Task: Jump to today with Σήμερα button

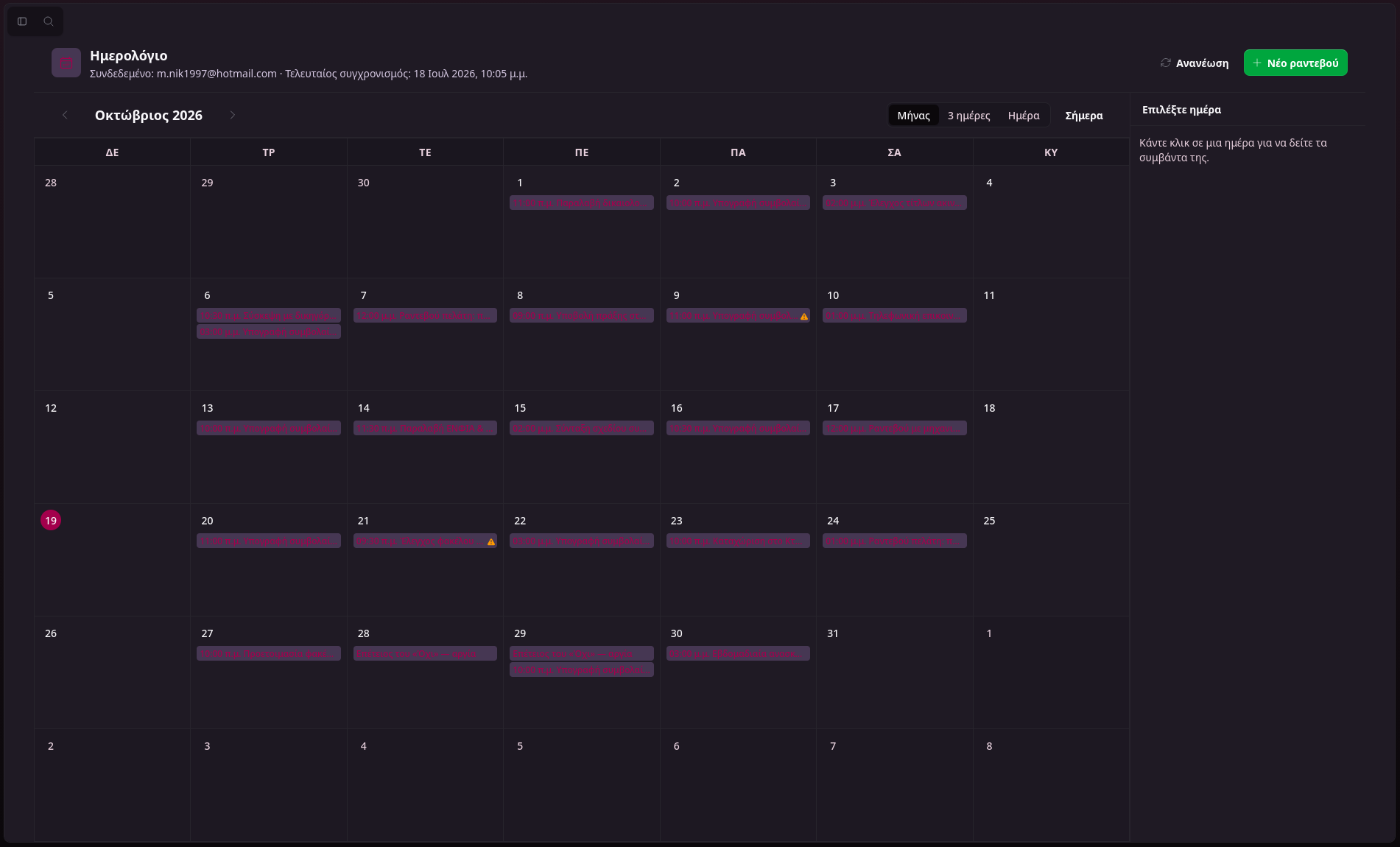Action: [x=1084, y=115]
